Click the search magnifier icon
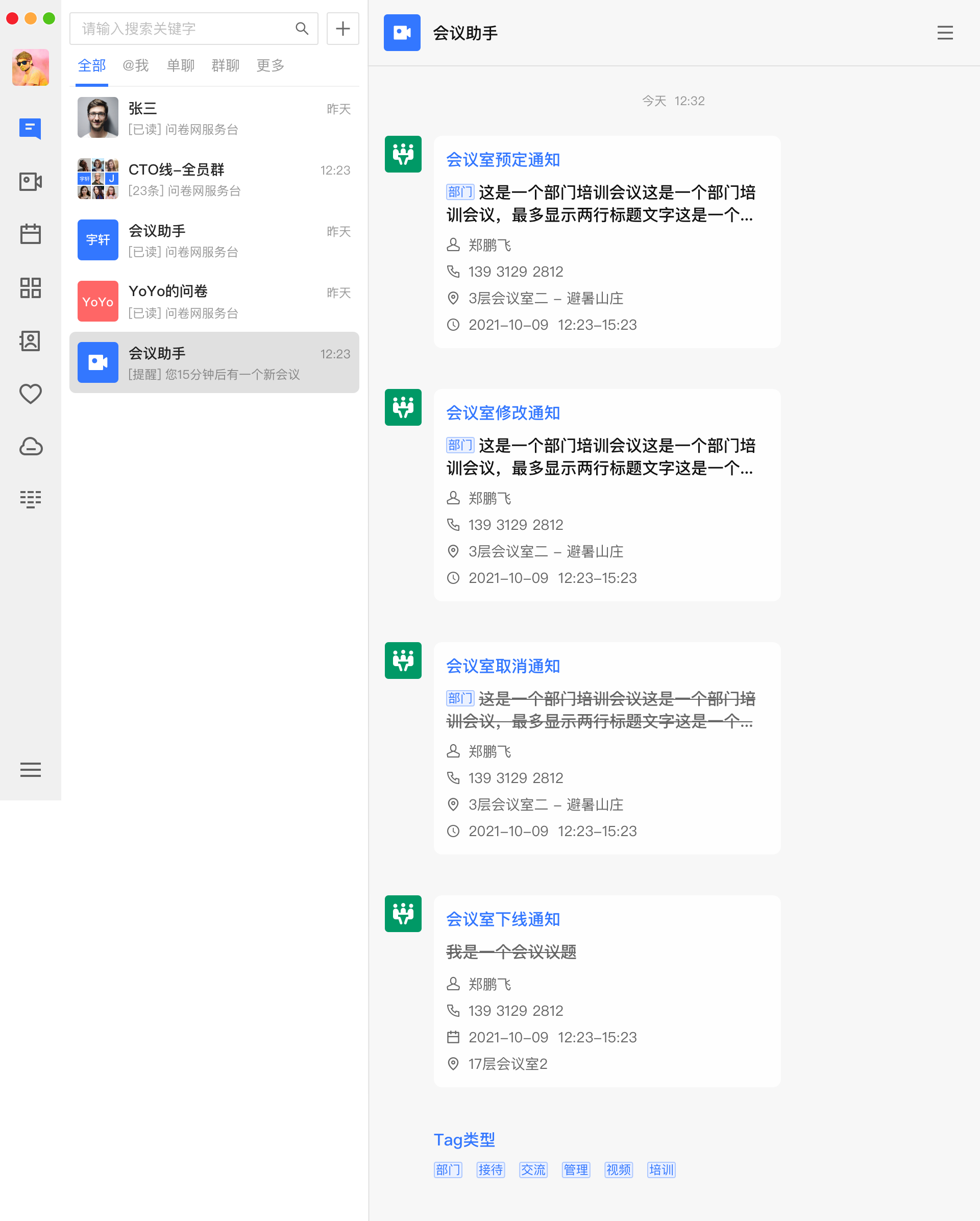The width and height of the screenshot is (980, 1221). click(x=302, y=28)
